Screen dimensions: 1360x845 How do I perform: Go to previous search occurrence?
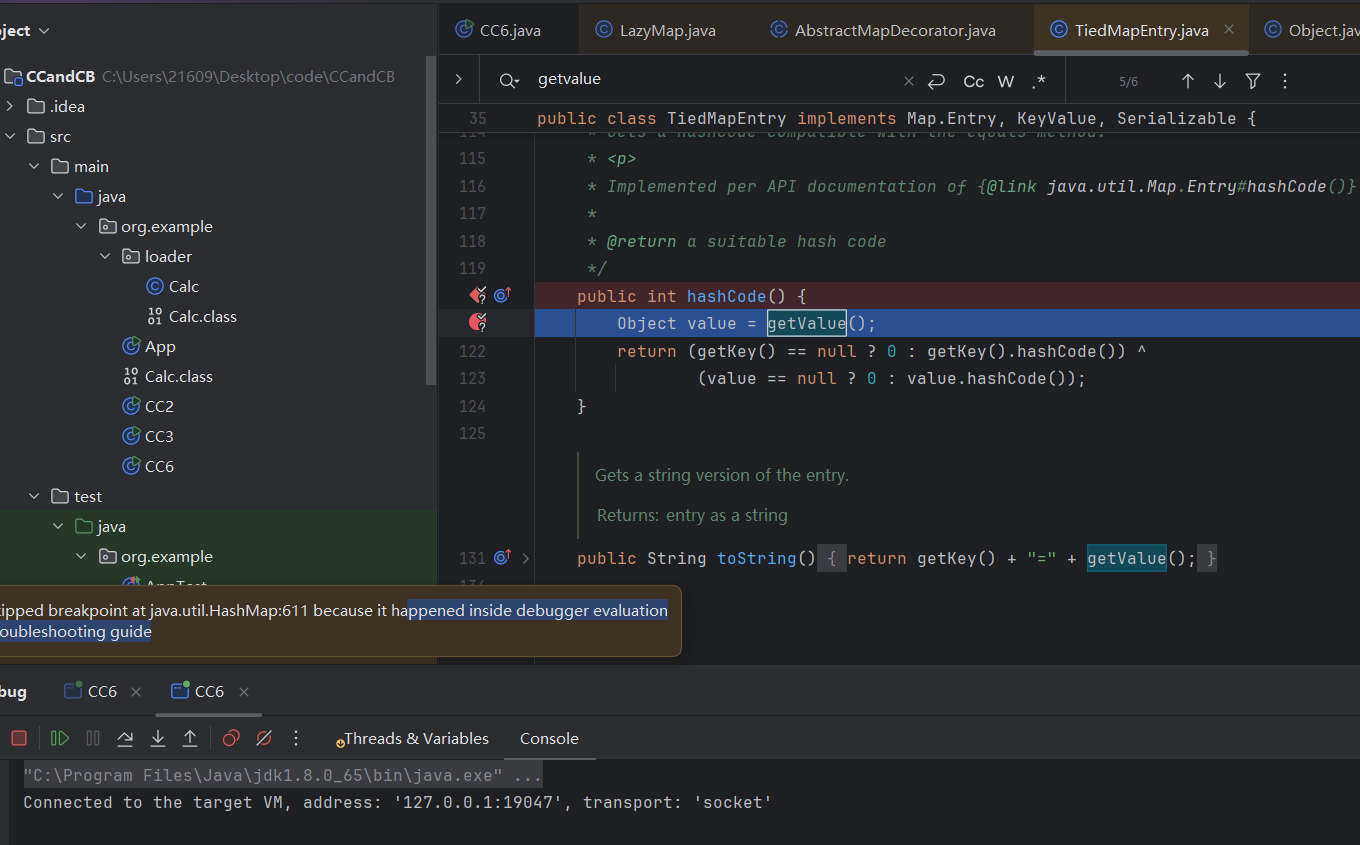(1187, 81)
